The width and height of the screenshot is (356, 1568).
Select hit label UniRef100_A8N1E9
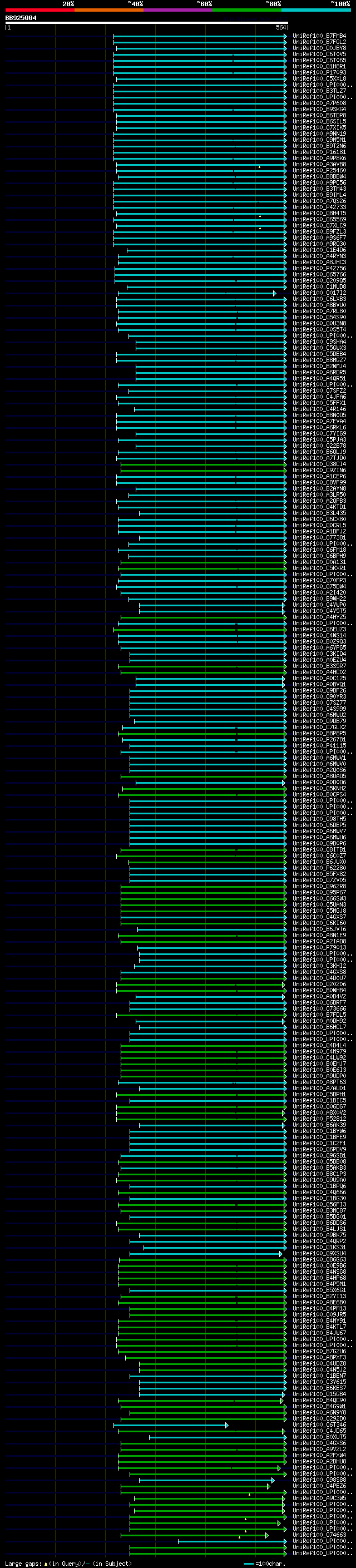coord(319,936)
